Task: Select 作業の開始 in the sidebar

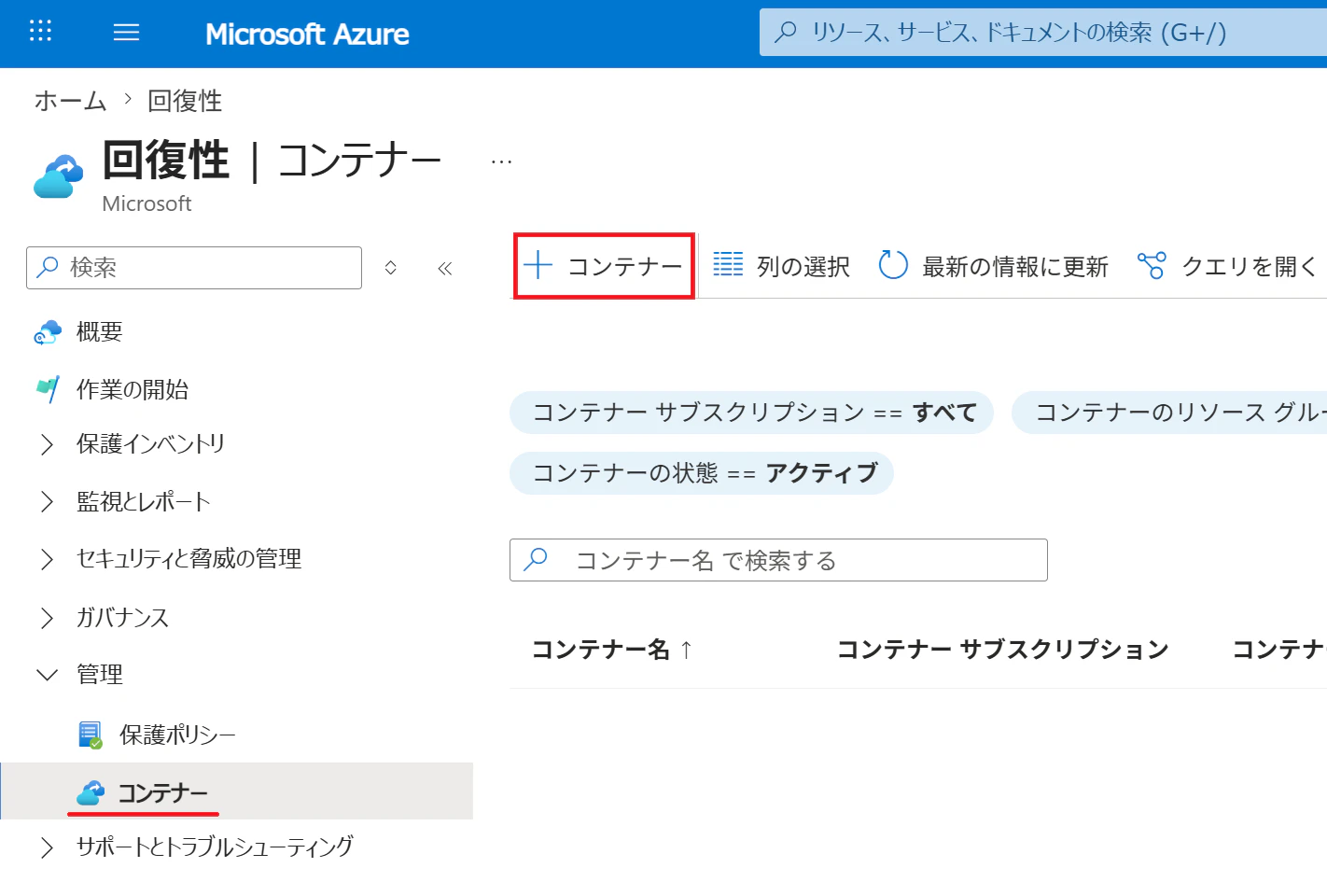Action: coord(133,389)
